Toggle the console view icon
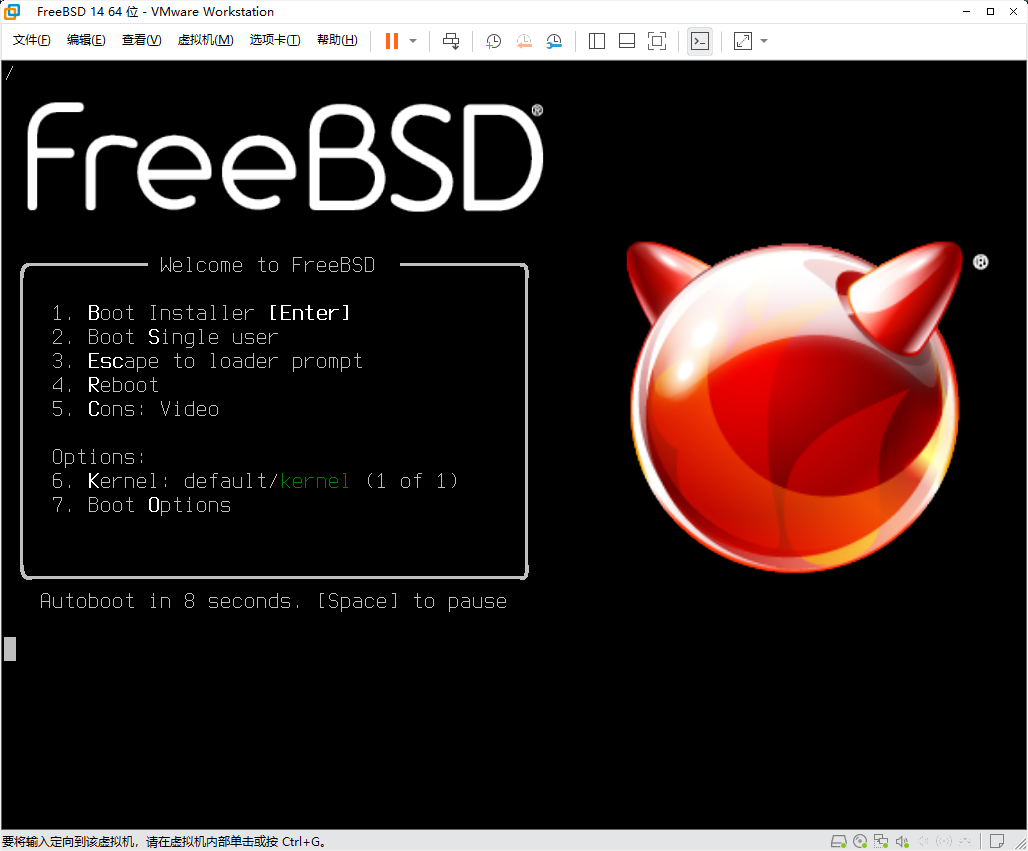The height and width of the screenshot is (851, 1028). tap(700, 41)
